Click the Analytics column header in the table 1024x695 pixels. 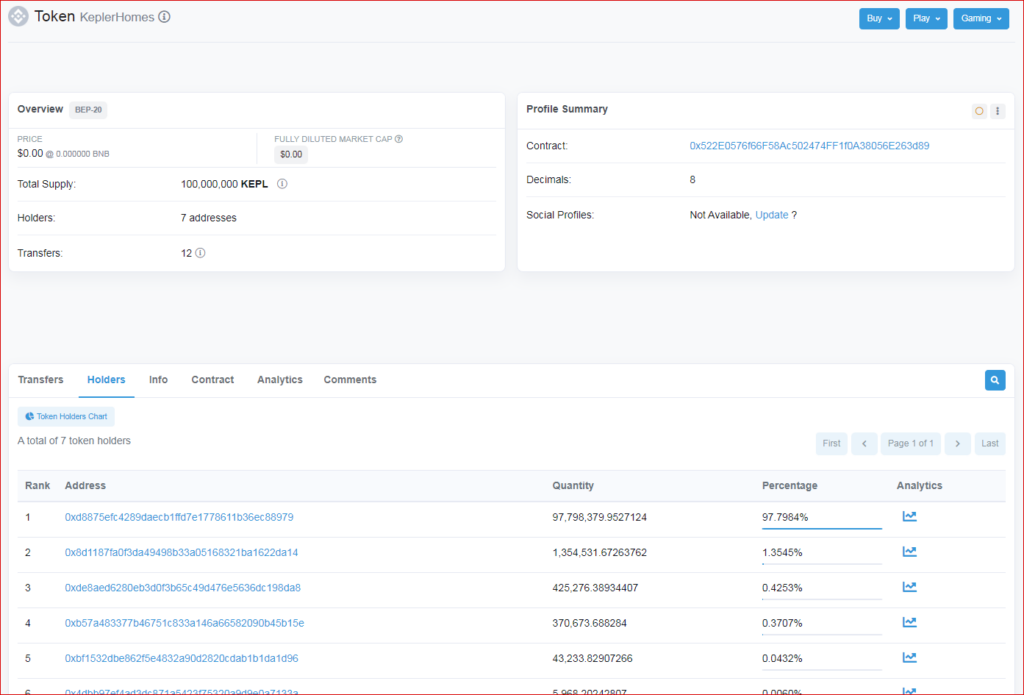(919, 485)
